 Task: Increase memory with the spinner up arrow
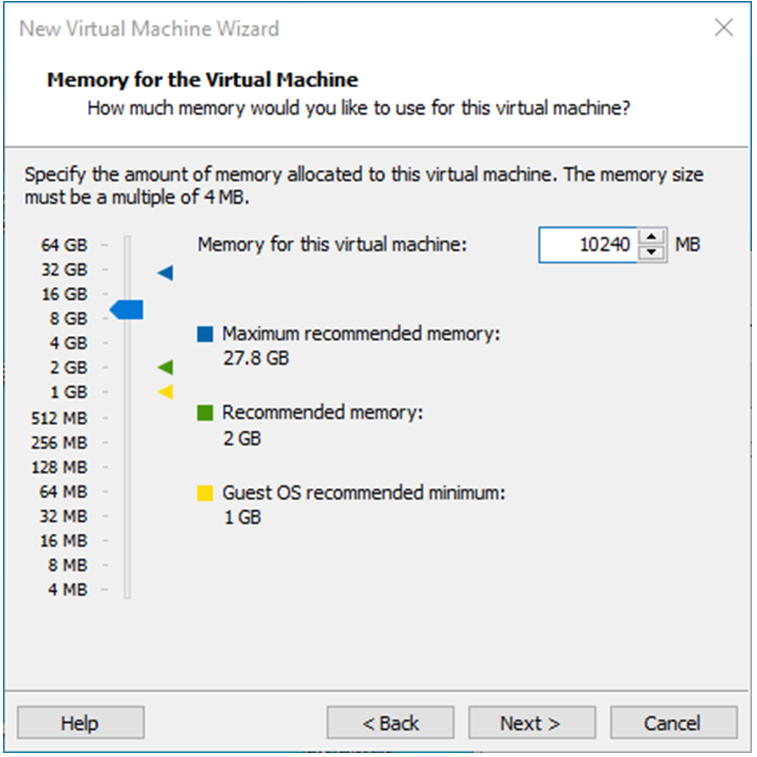pos(652,237)
